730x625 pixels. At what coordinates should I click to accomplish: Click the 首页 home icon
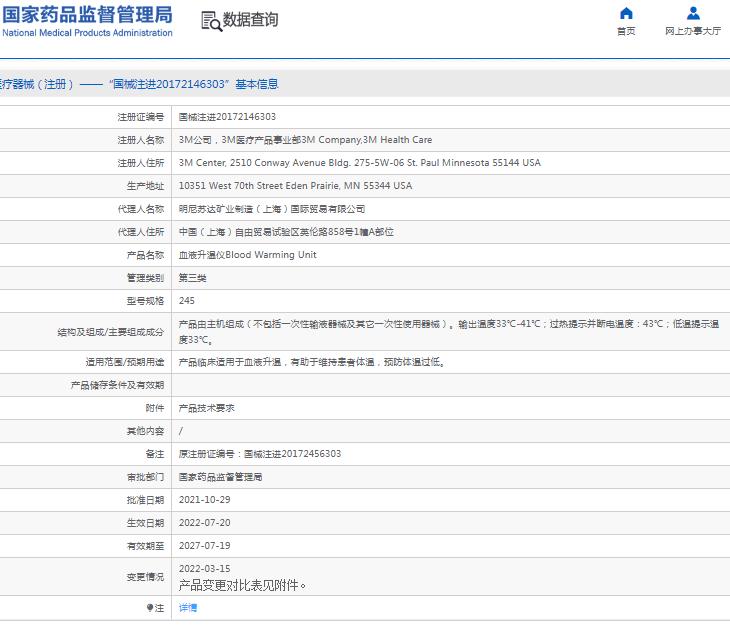pyautogui.click(x=626, y=13)
